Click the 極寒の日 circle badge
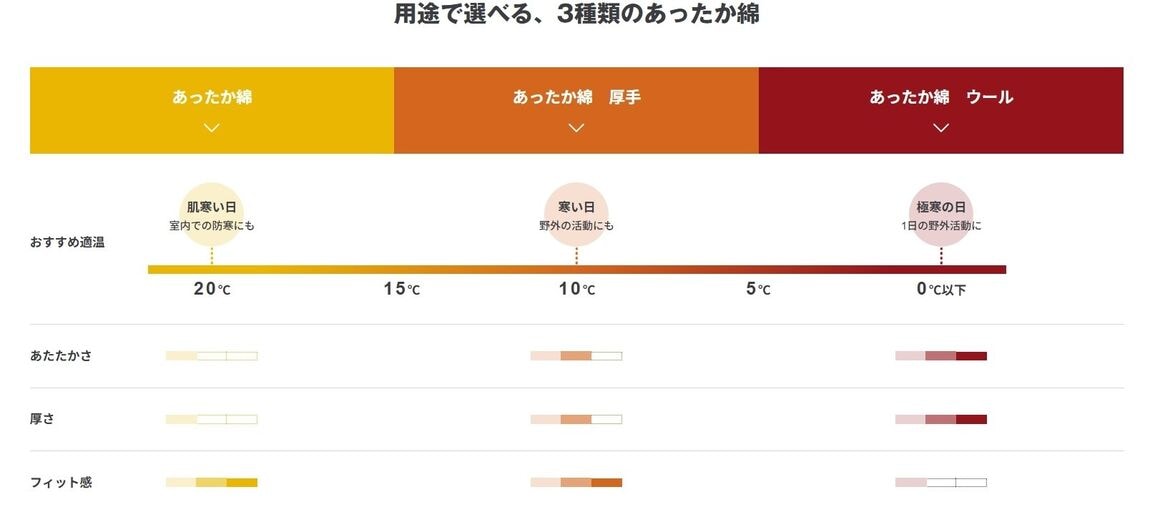The image size is (1150, 507). pos(941,215)
